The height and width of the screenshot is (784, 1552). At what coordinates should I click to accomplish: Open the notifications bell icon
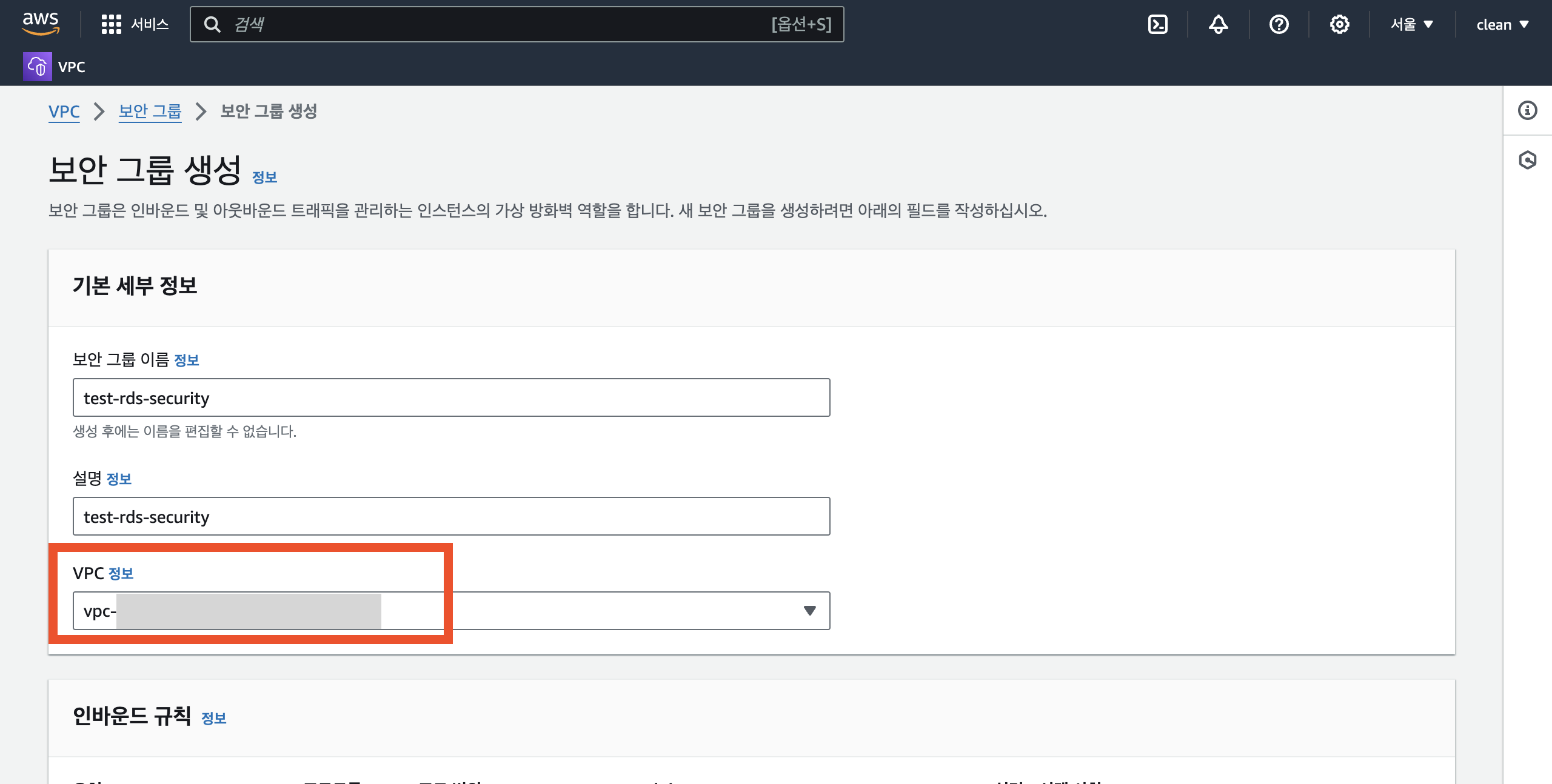1218,24
